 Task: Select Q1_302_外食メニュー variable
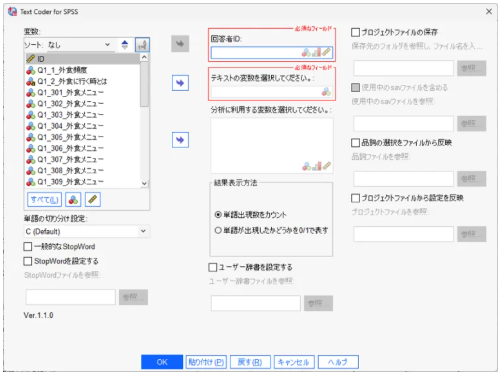click(83, 104)
